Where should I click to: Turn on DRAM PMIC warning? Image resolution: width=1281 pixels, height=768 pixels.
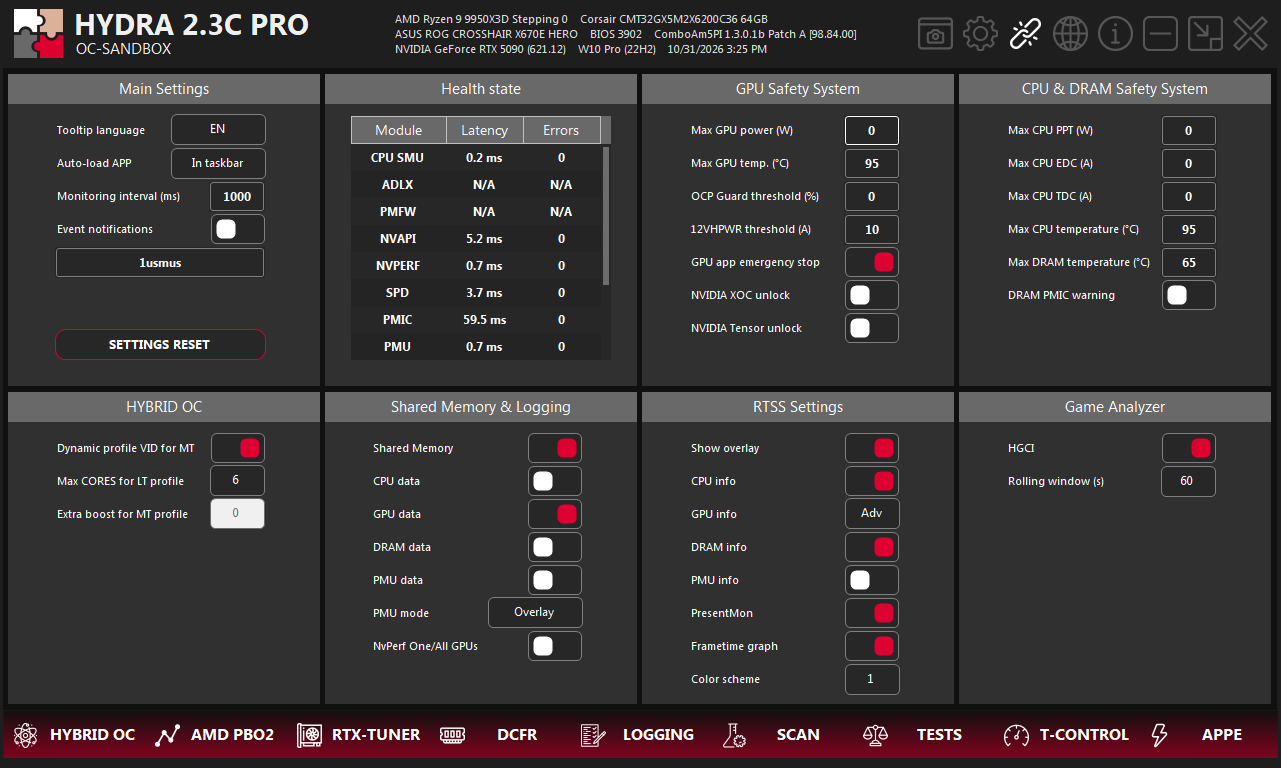(1189, 295)
